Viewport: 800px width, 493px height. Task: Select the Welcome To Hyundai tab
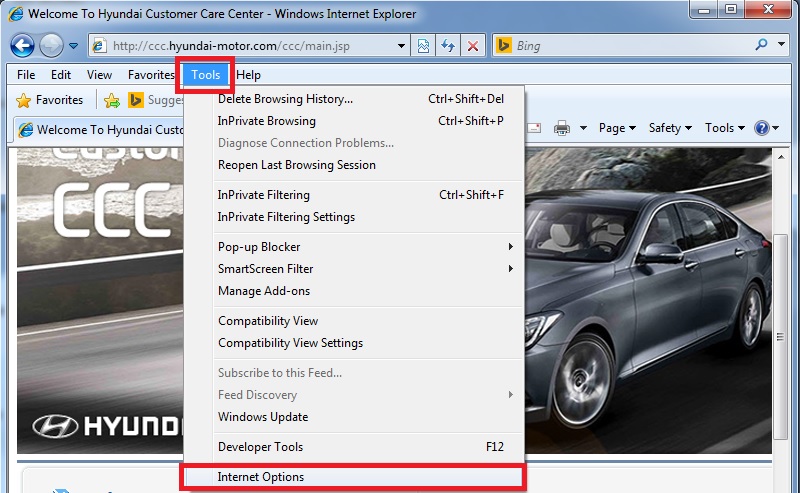99,130
